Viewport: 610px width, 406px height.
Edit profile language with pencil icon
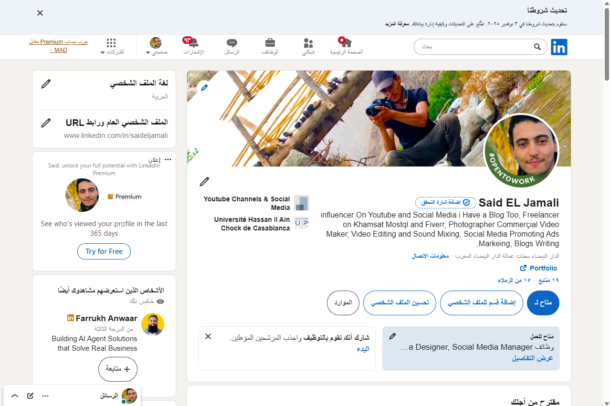46,84
